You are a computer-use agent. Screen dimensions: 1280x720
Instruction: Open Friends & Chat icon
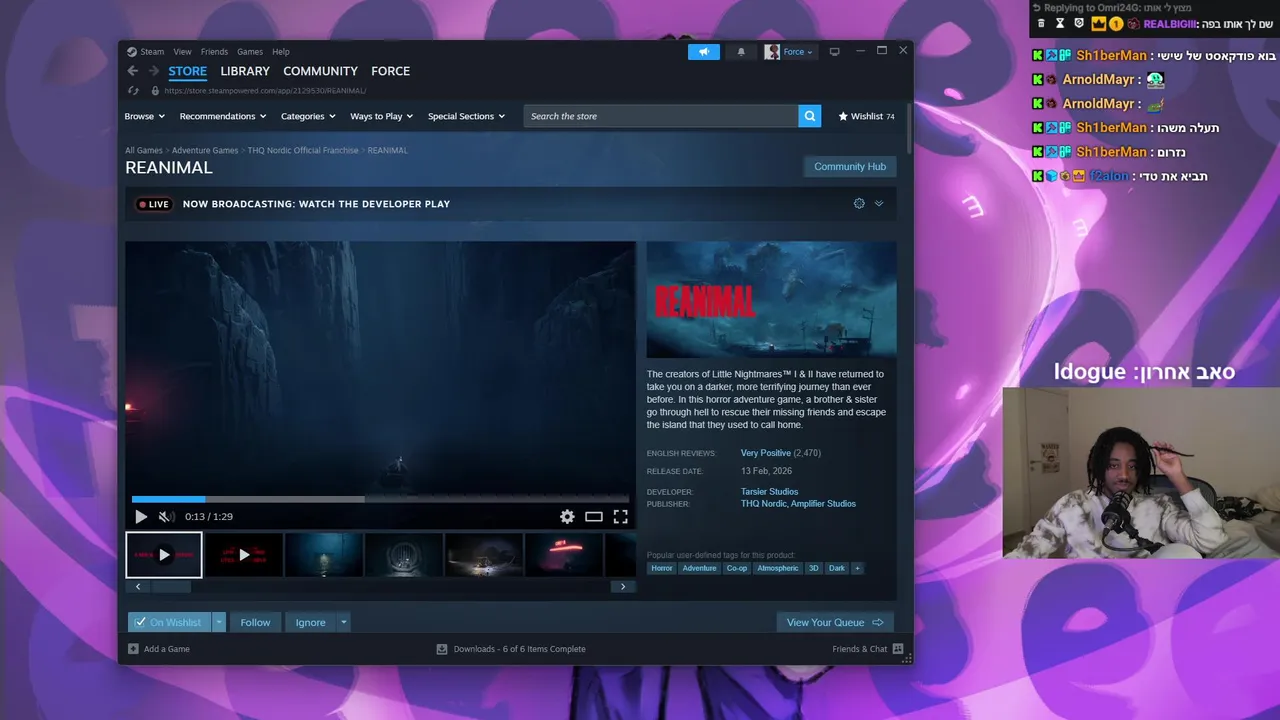(x=898, y=649)
